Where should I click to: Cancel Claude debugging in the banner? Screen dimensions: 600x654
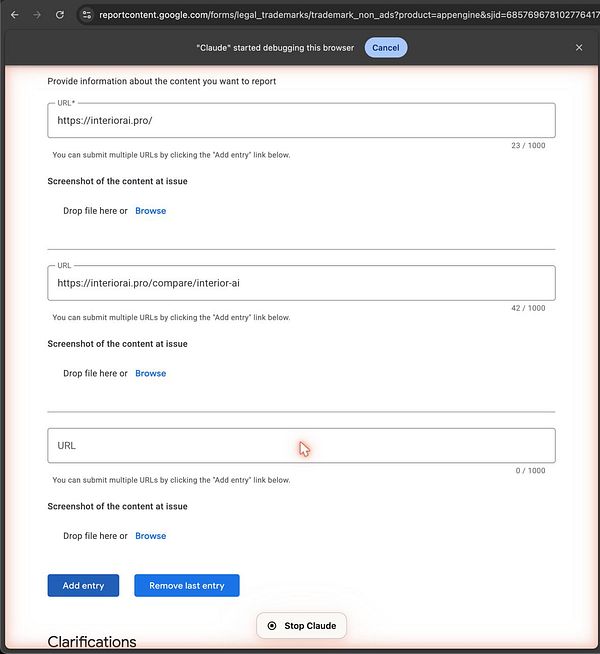click(x=386, y=48)
